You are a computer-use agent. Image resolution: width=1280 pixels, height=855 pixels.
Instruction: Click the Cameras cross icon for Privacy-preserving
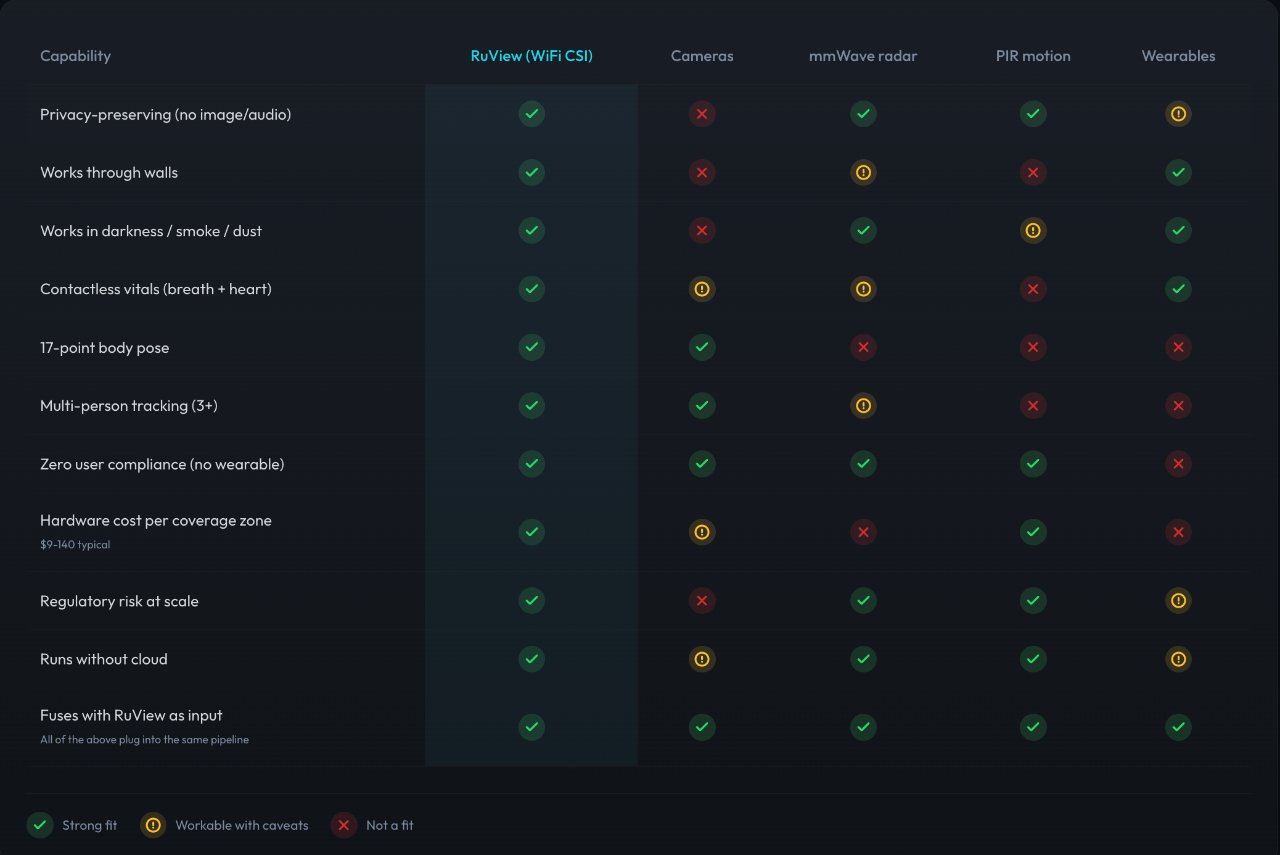[702, 114]
